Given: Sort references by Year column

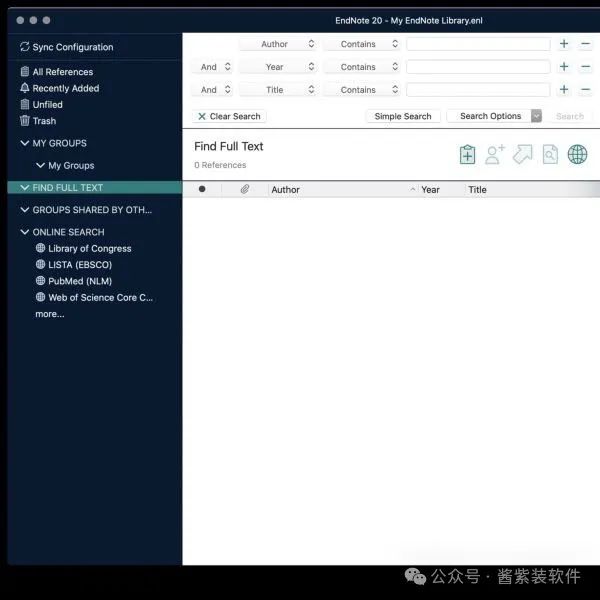Looking at the screenshot, I should tap(442, 189).
